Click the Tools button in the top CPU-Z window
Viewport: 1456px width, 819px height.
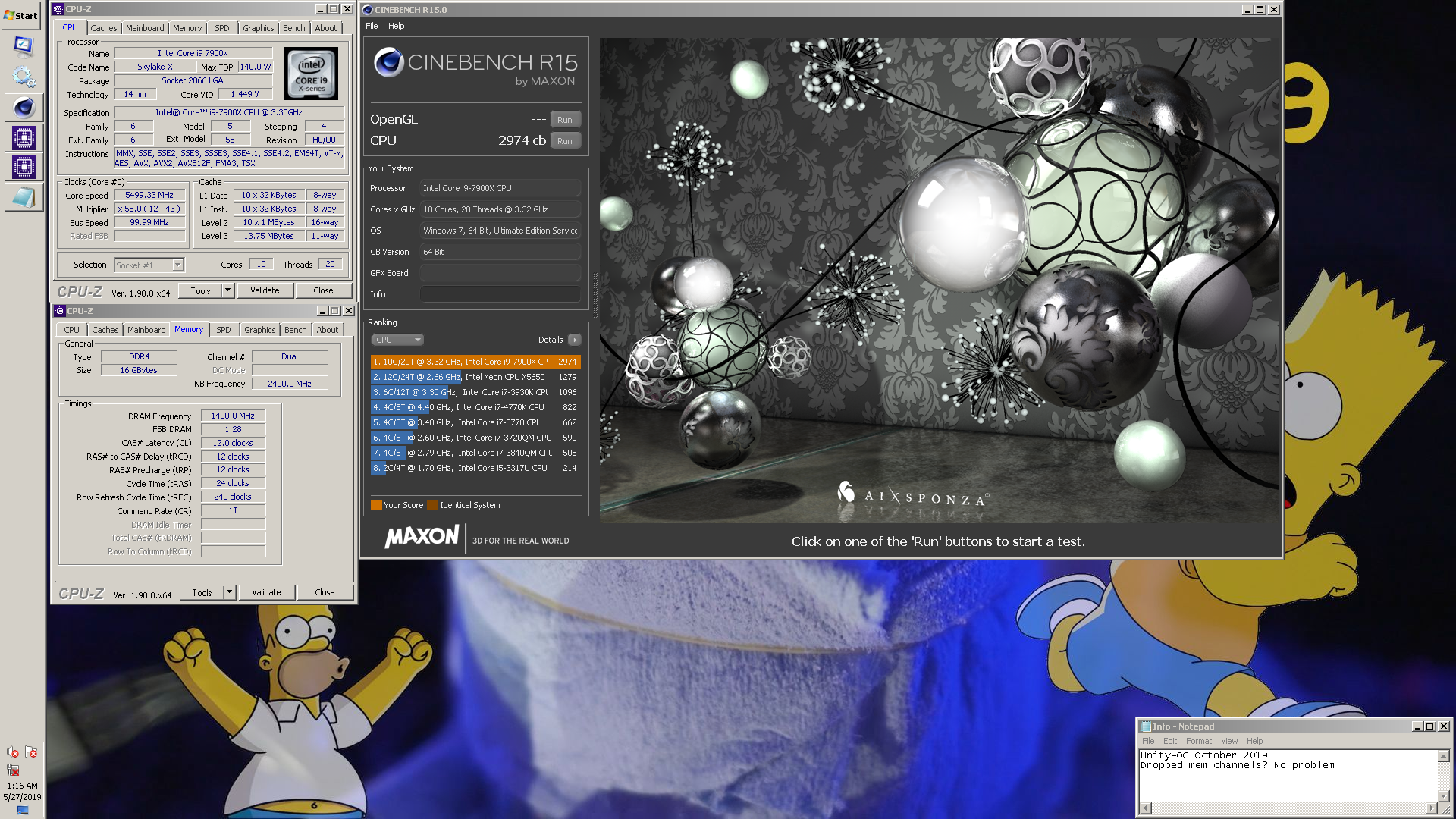click(x=200, y=290)
